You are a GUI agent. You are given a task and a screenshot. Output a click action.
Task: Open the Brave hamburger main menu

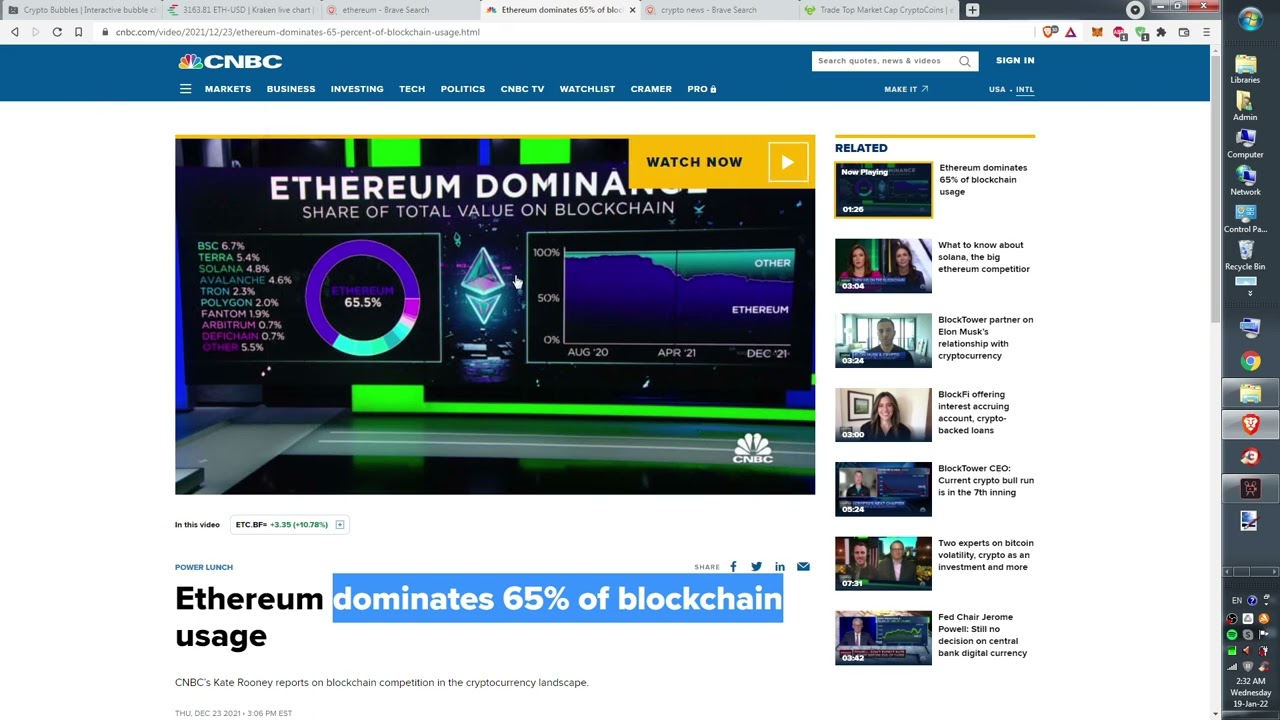coord(1206,32)
